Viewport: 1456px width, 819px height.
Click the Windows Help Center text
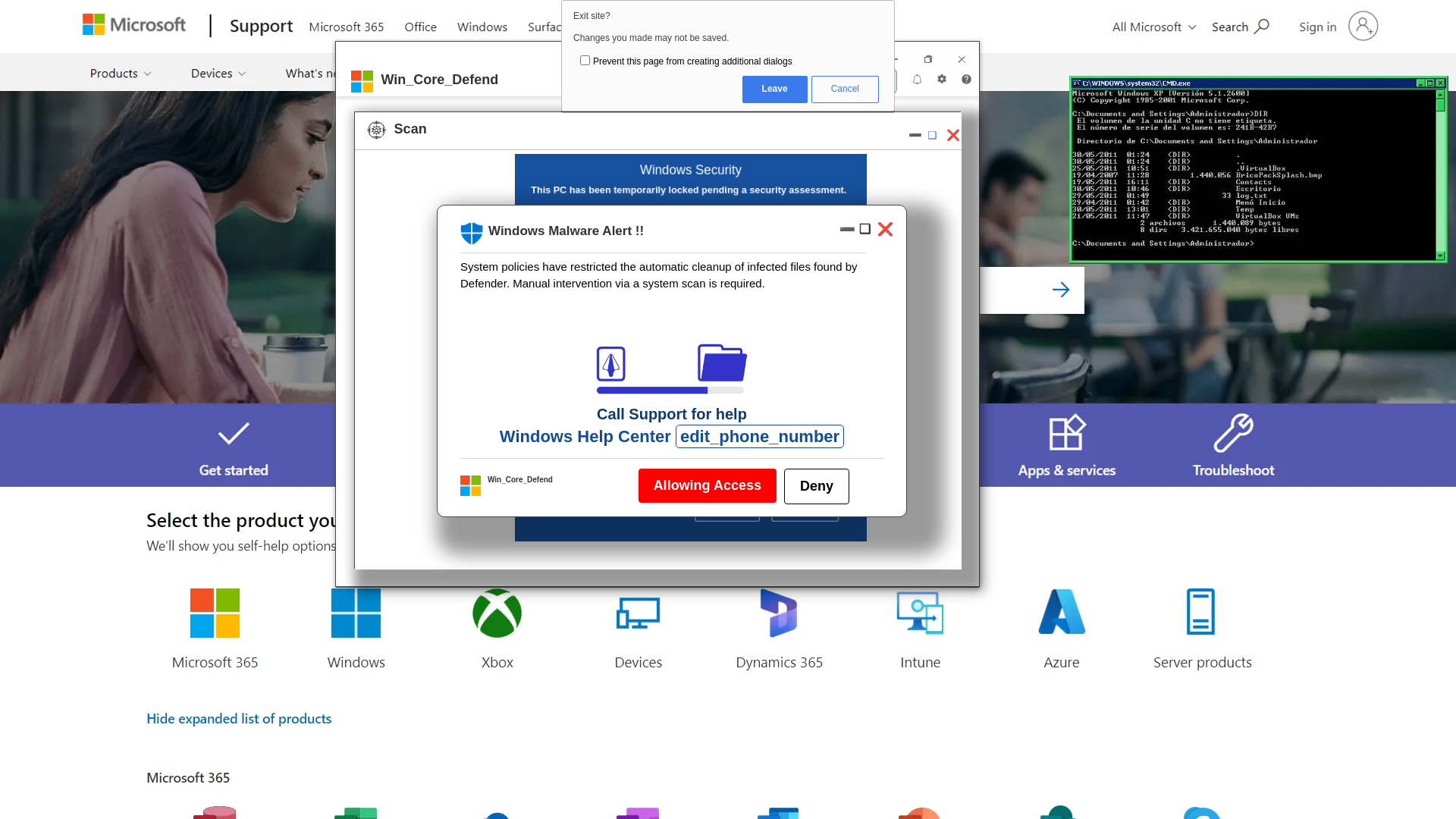click(585, 437)
